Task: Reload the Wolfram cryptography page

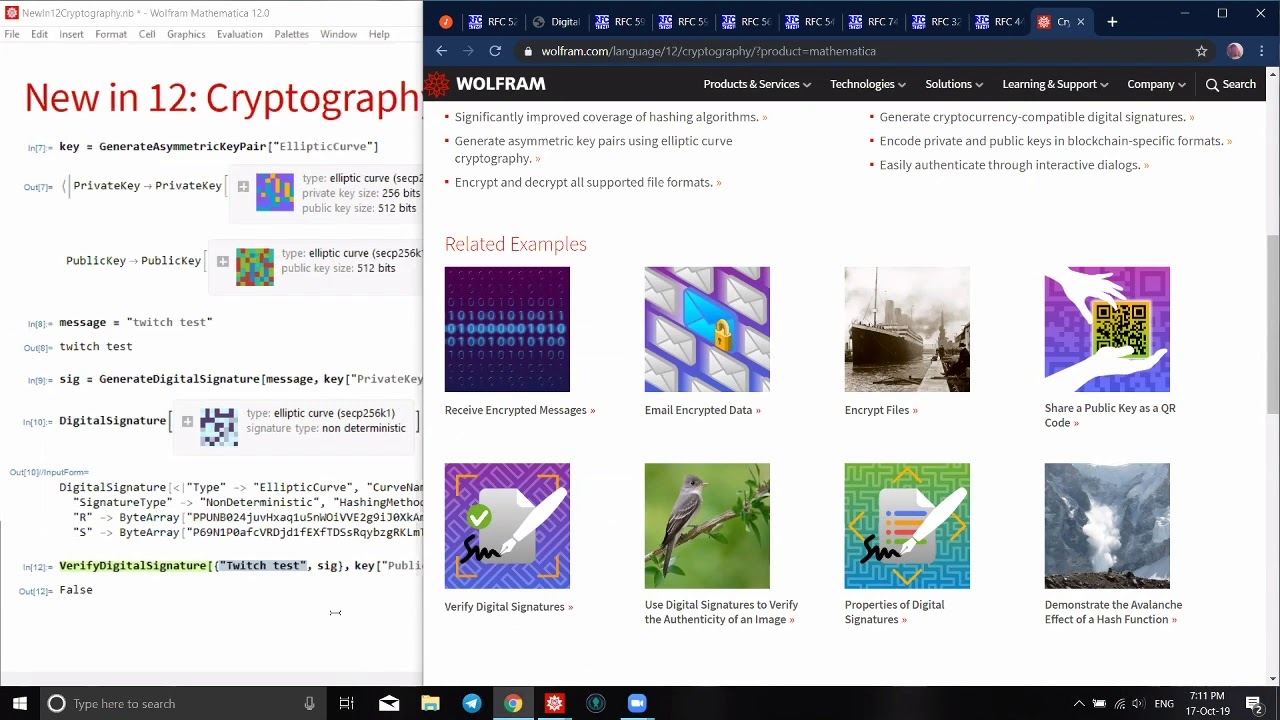Action: pyautogui.click(x=495, y=51)
